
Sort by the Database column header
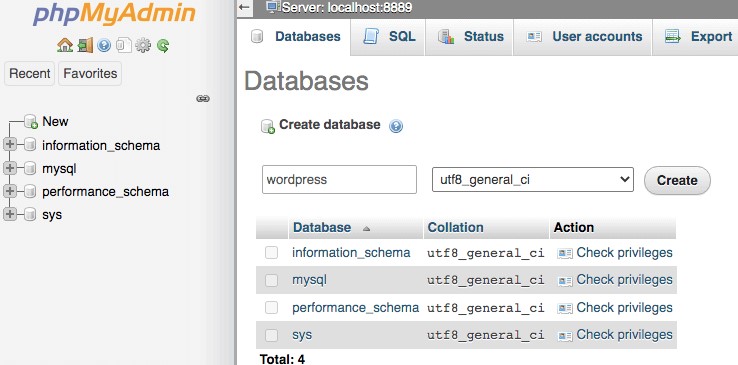coord(322,228)
